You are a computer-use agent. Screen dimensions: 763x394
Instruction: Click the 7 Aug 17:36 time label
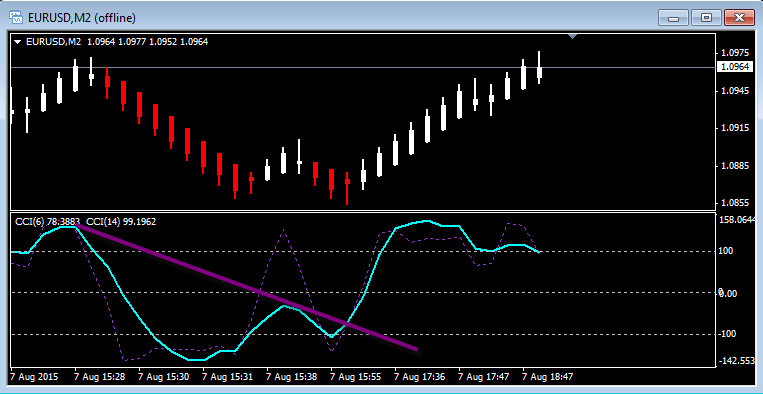tap(420, 377)
